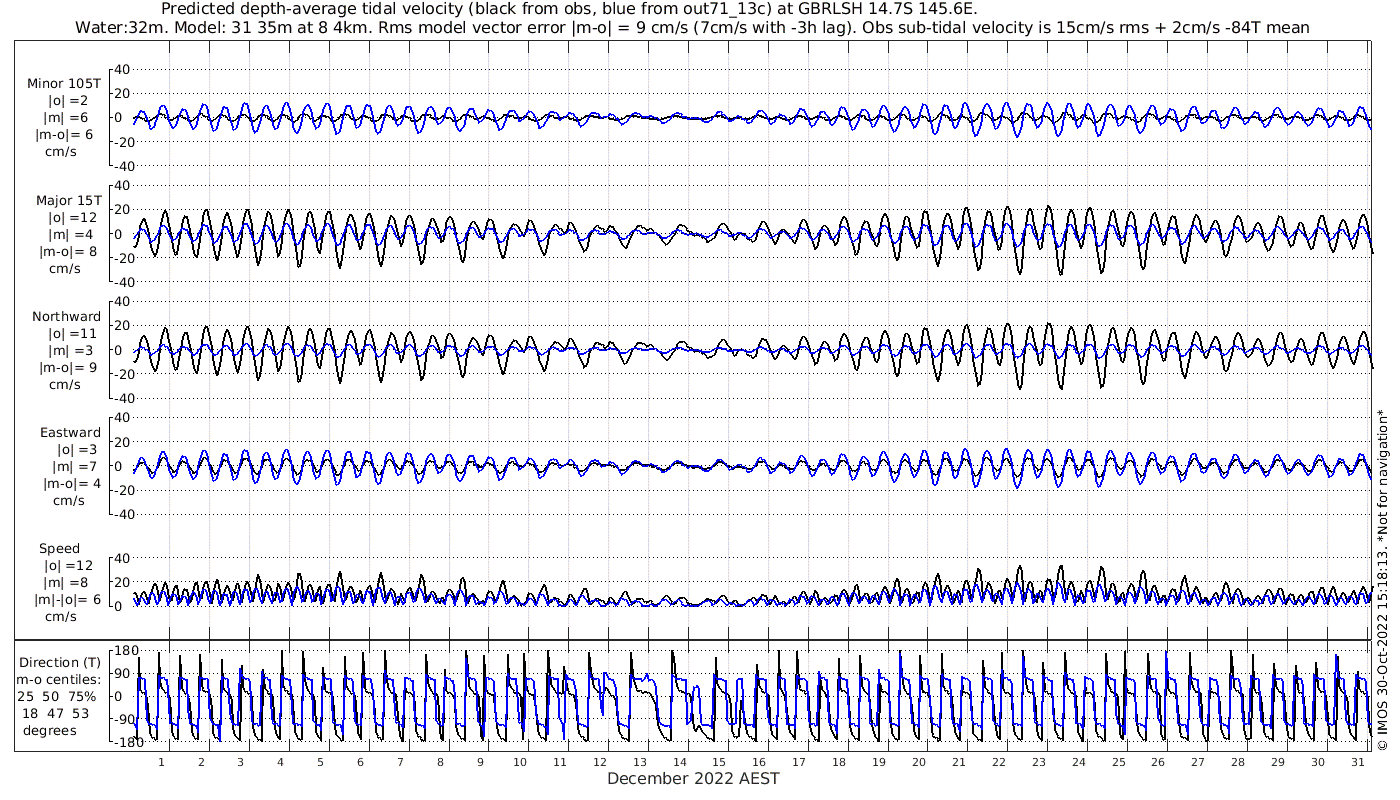
Task: Click day '23' on the date axis
Action: click(1038, 762)
